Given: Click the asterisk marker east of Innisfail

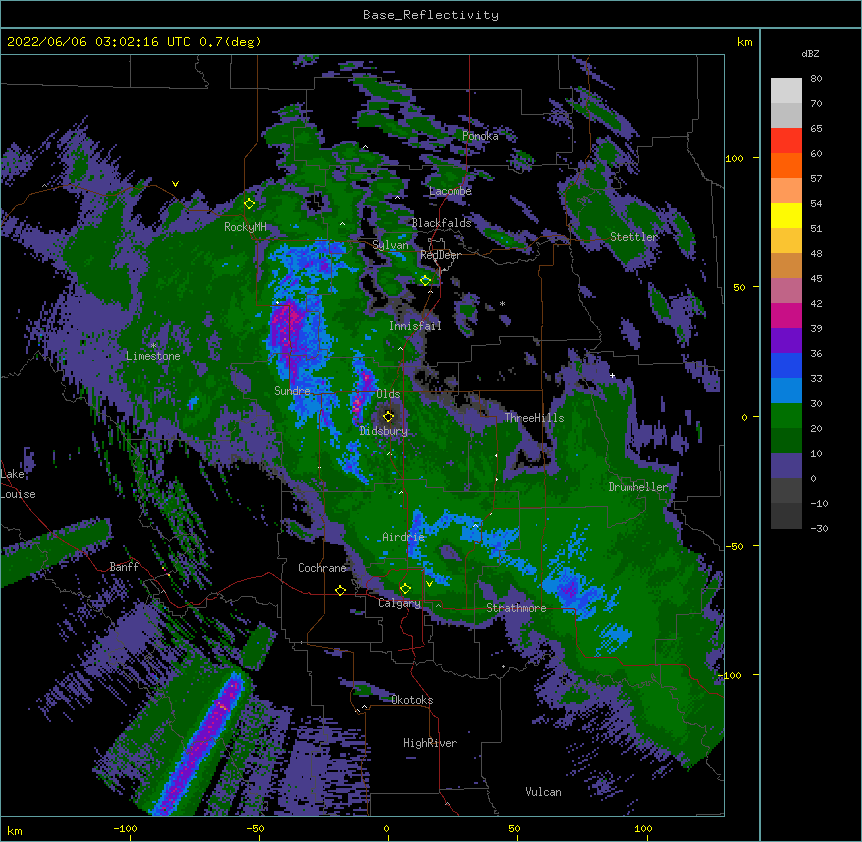Looking at the screenshot, I should tap(502, 304).
